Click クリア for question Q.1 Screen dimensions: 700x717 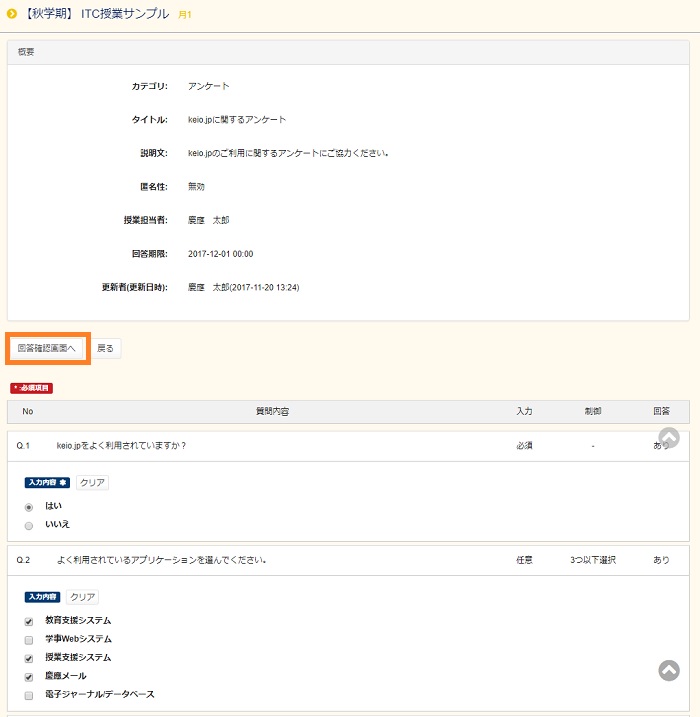click(92, 483)
